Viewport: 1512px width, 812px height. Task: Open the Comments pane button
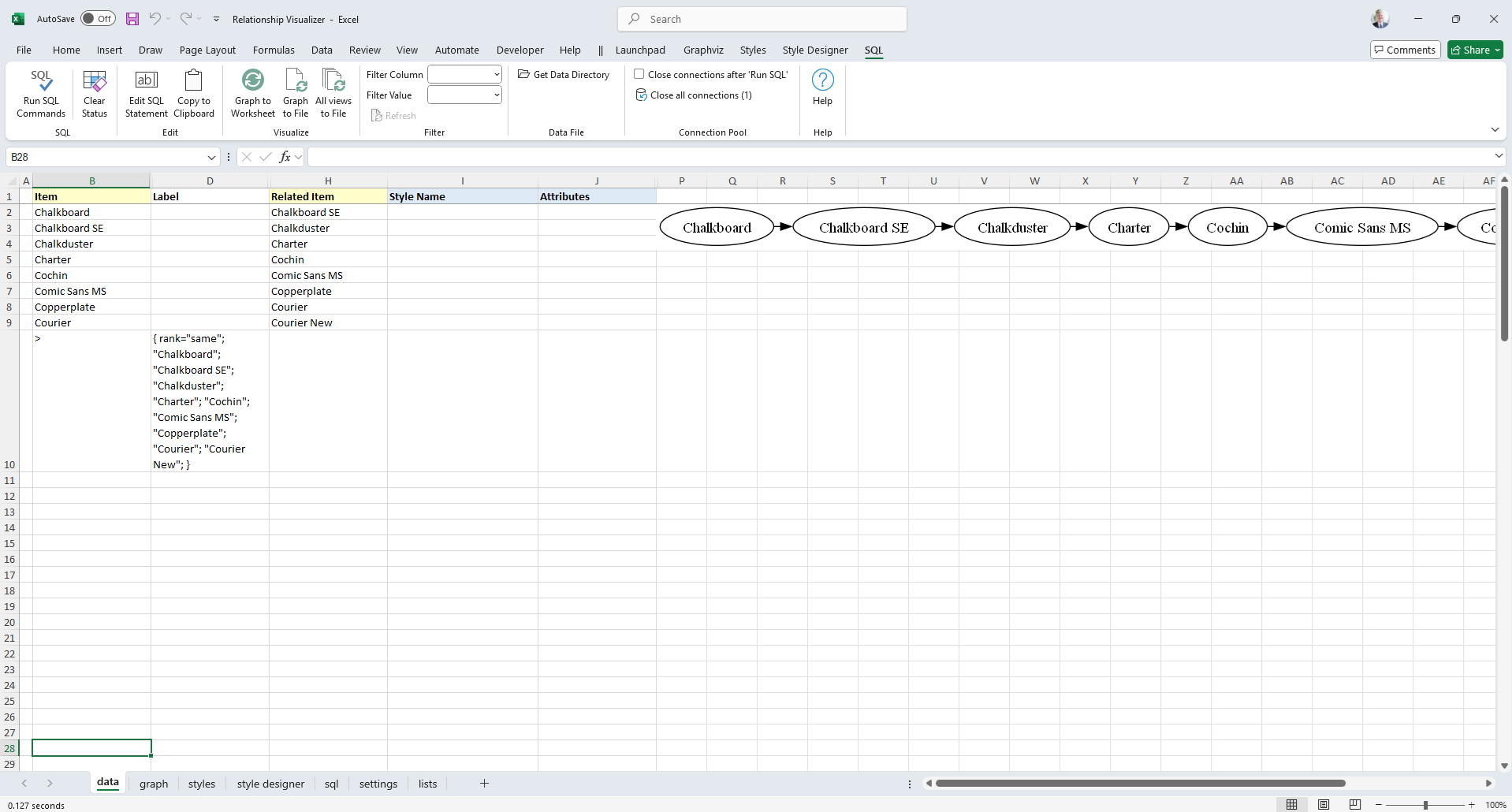point(1406,50)
